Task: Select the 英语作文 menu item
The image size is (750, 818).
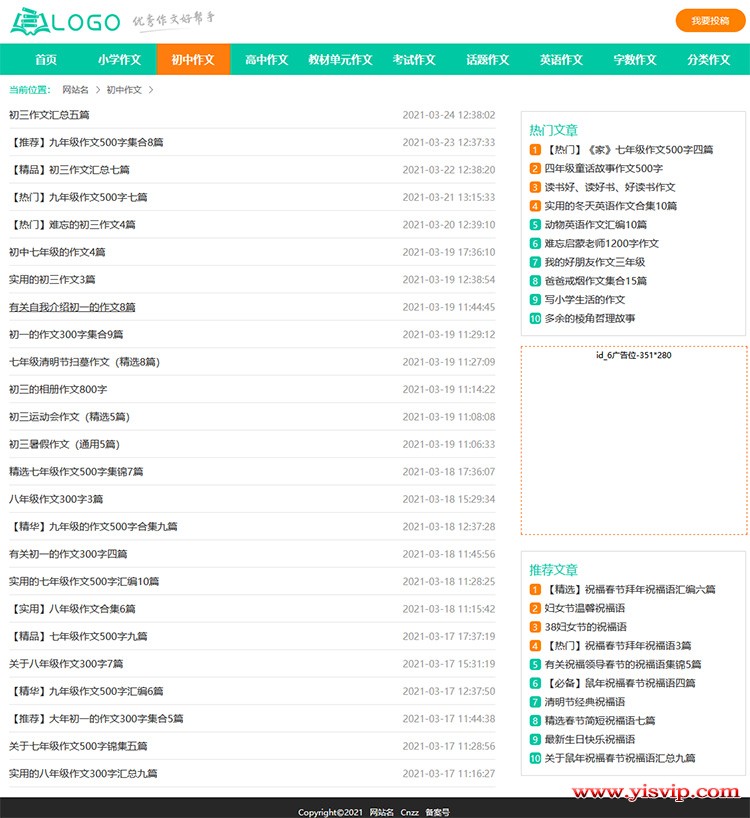Action: coord(561,60)
